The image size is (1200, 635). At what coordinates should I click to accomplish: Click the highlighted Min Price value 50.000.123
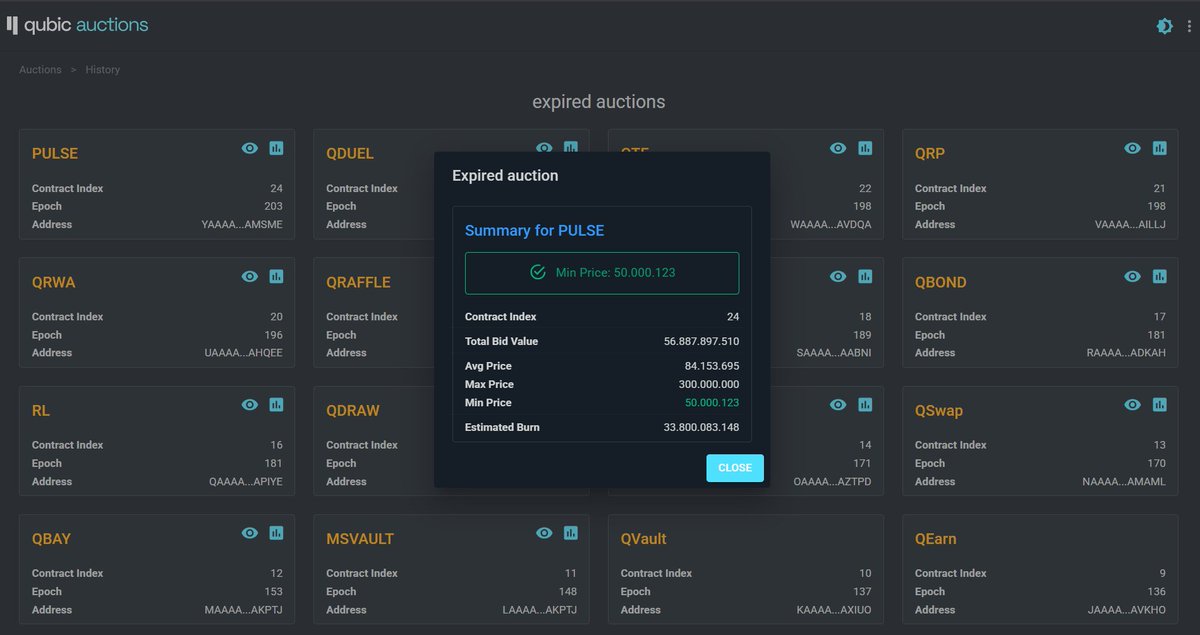click(x=713, y=402)
